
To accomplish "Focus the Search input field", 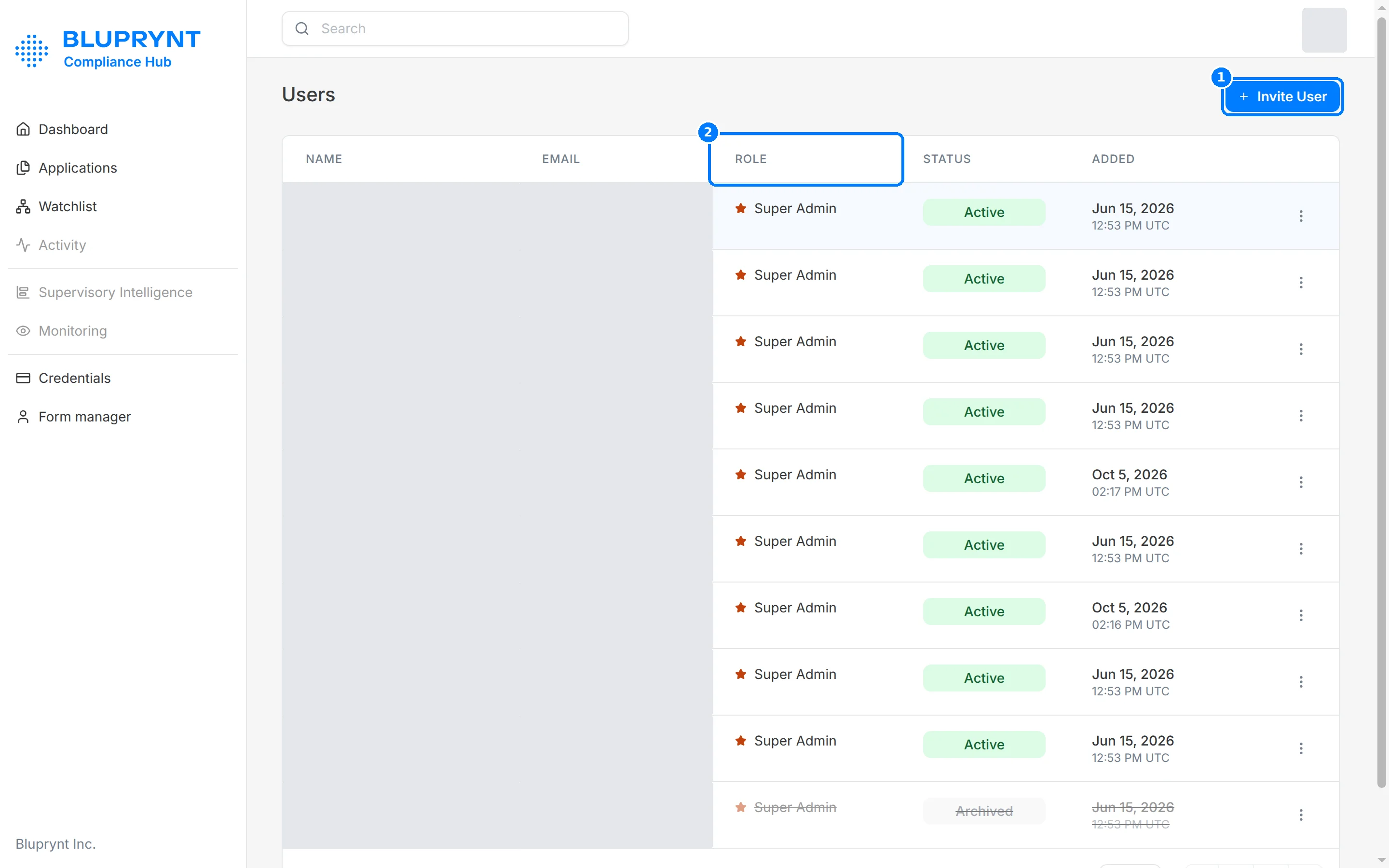I will pos(455,28).
